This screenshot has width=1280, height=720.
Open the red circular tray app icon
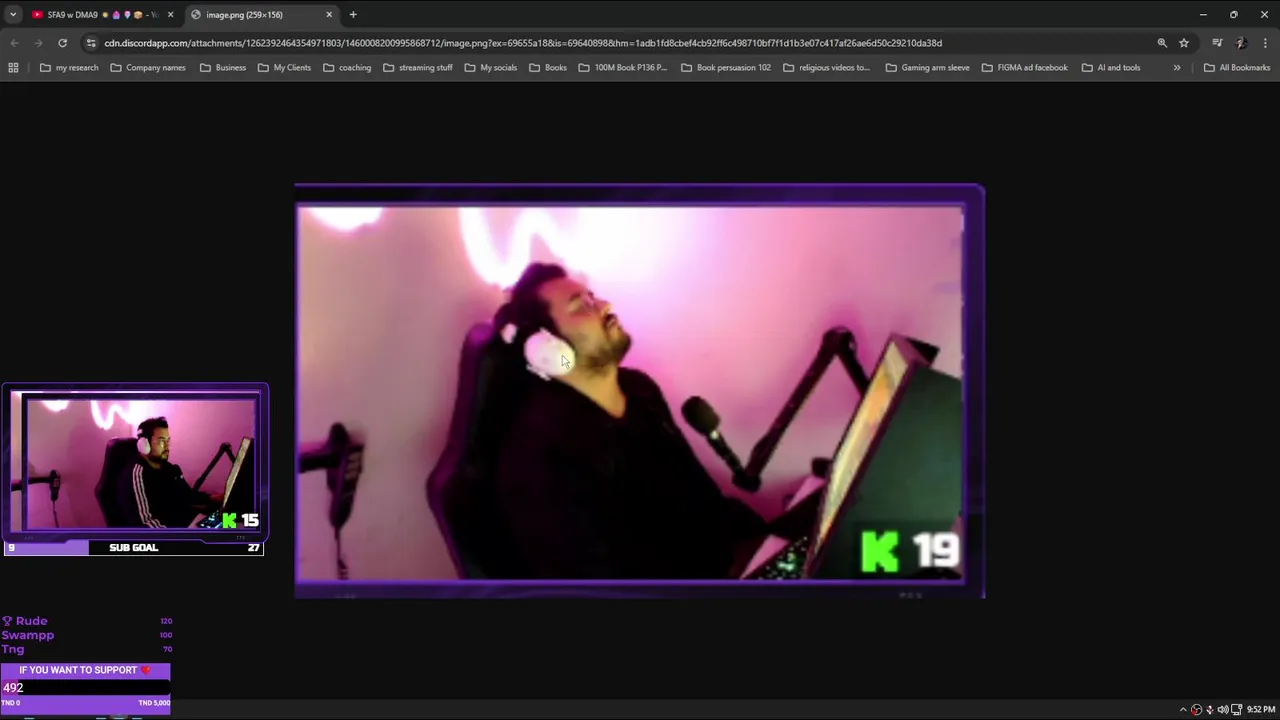coord(1196,710)
